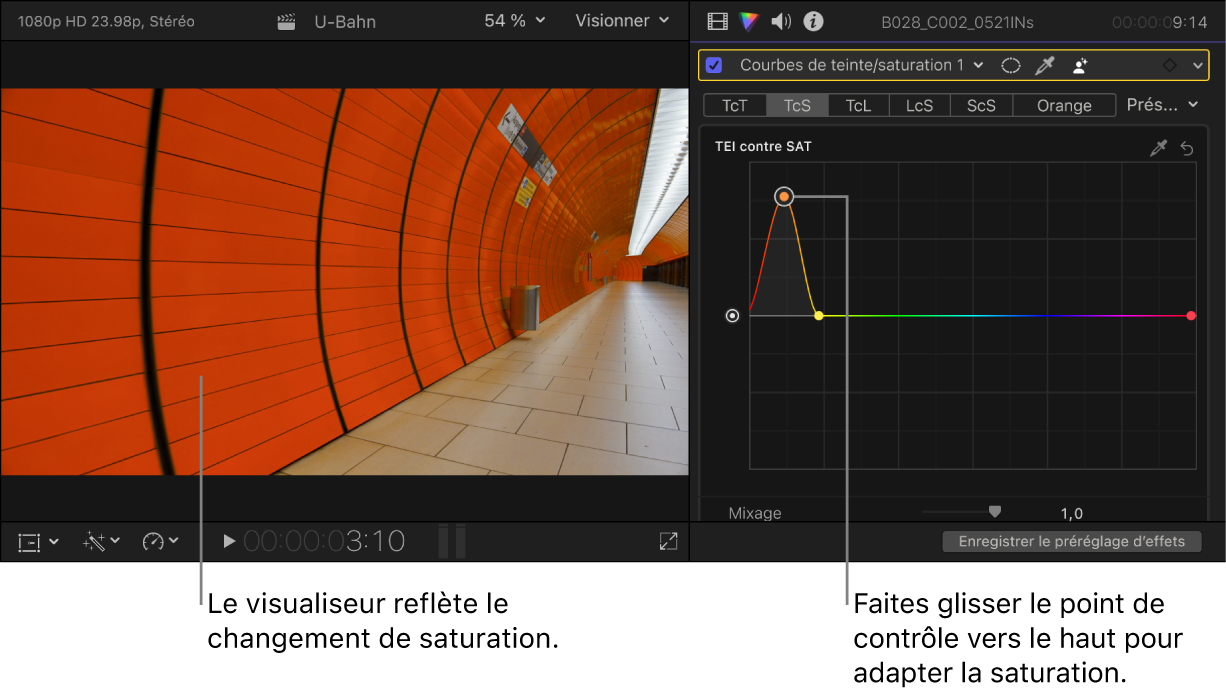Image resolution: width=1226 pixels, height=692 pixels.
Task: Click Enregistrer le préréglage d'effets button
Action: 1071,541
